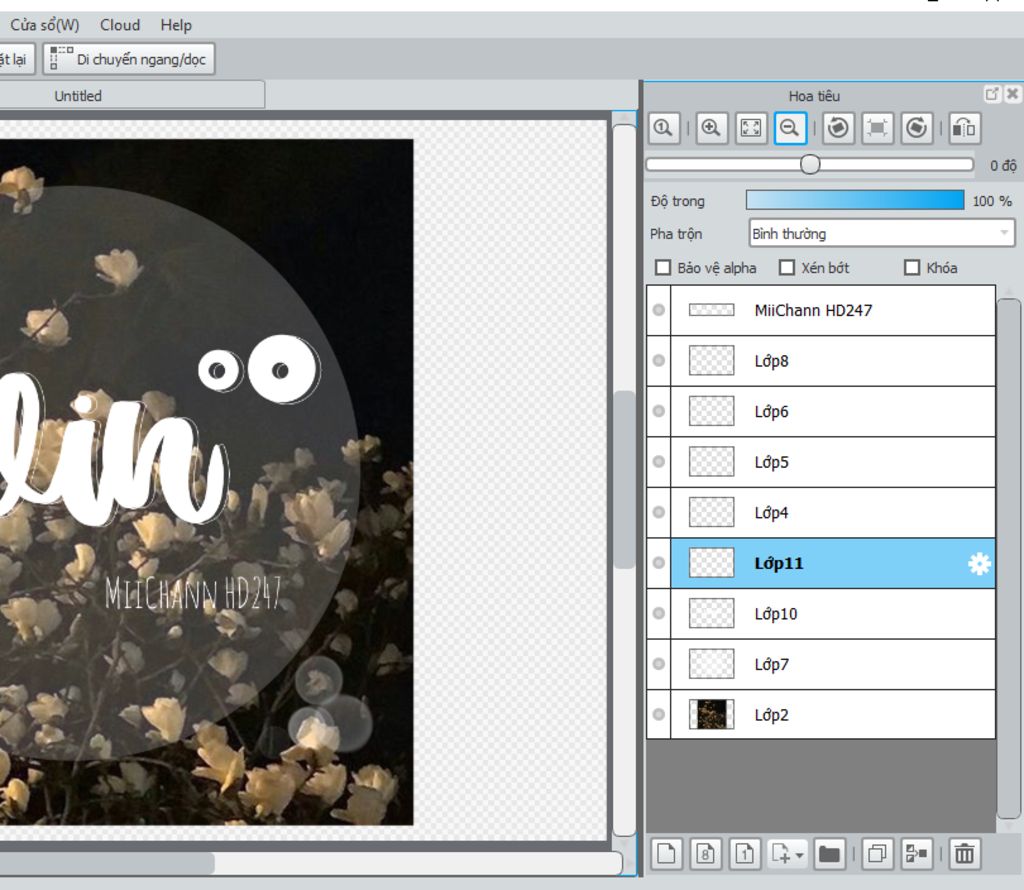
Task: Select layer named Lớp7
Action: click(771, 664)
